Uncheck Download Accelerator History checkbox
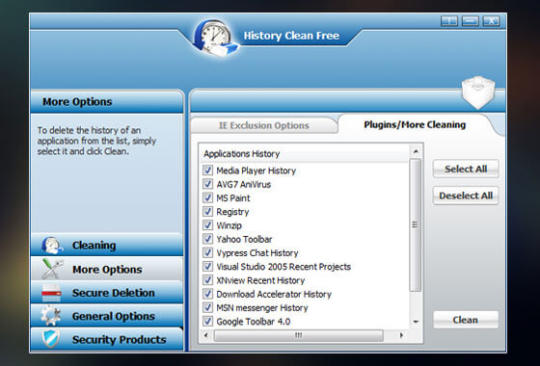540x366 pixels. pos(207,294)
